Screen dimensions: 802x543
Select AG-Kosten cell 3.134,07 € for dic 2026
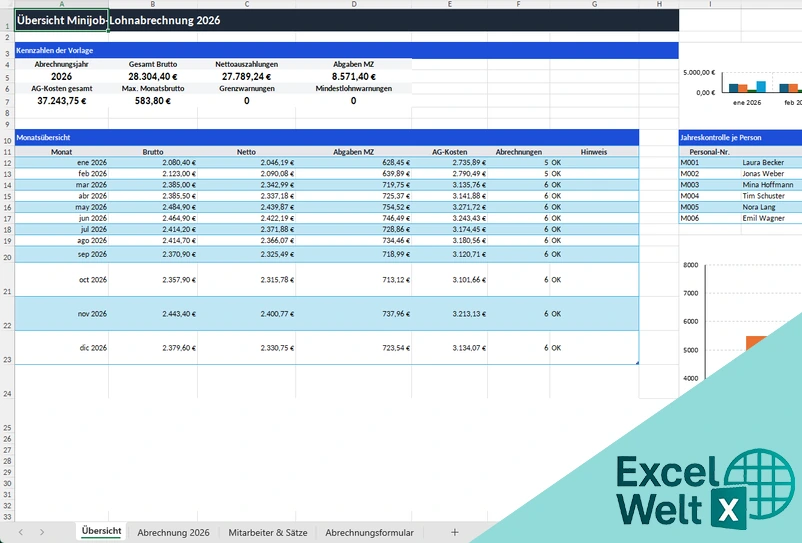[x=450, y=348]
